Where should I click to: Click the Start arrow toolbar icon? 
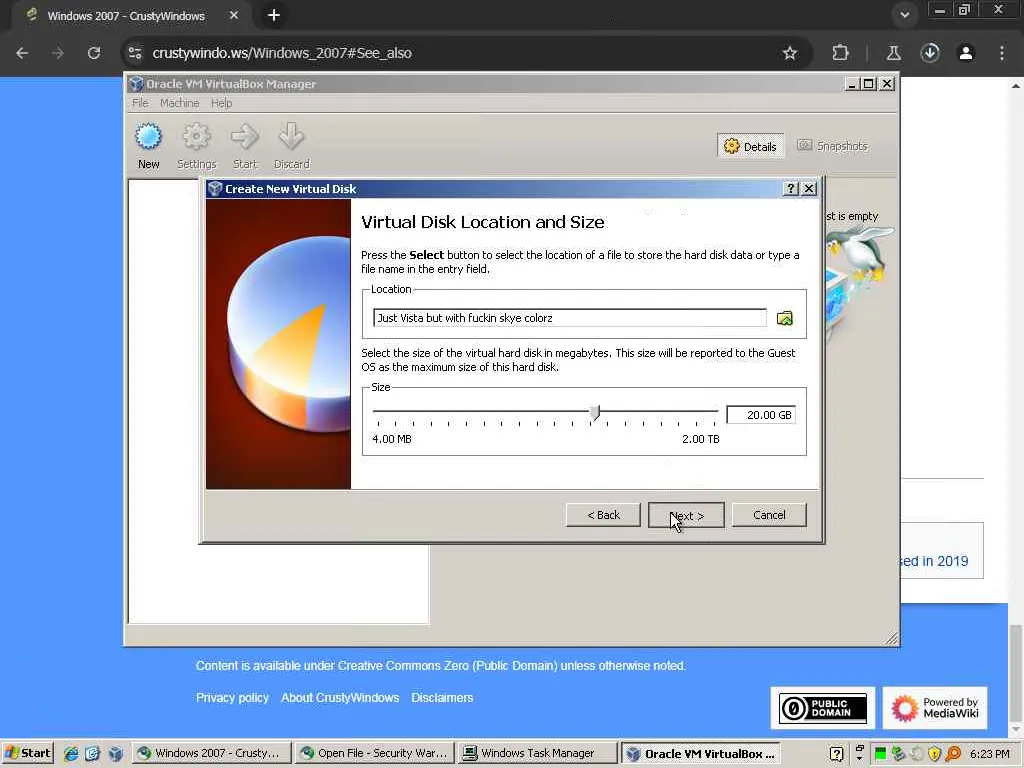[245, 146]
